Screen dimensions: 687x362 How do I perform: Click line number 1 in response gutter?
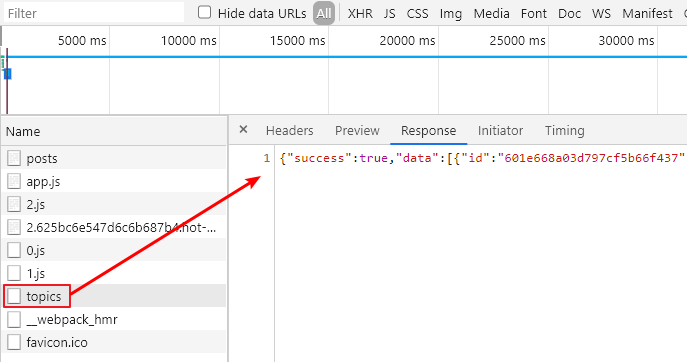coord(267,158)
